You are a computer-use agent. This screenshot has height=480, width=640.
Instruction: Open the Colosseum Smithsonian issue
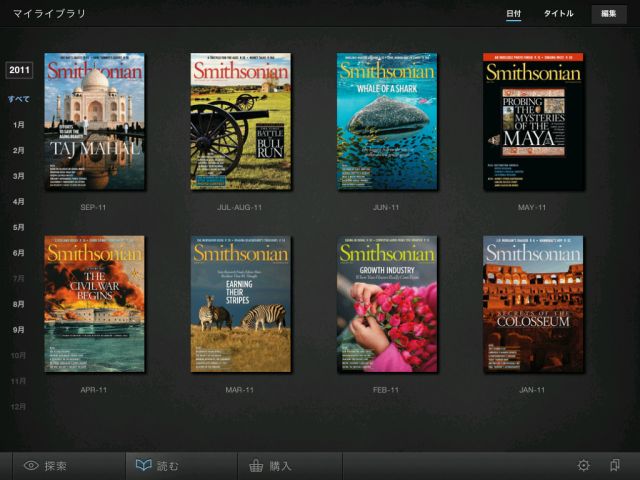(x=533, y=304)
